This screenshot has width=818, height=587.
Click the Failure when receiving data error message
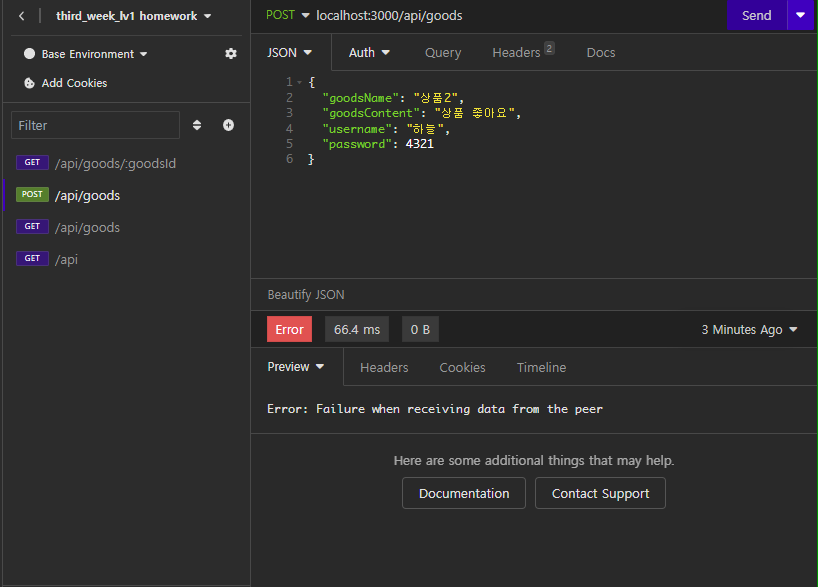click(435, 409)
